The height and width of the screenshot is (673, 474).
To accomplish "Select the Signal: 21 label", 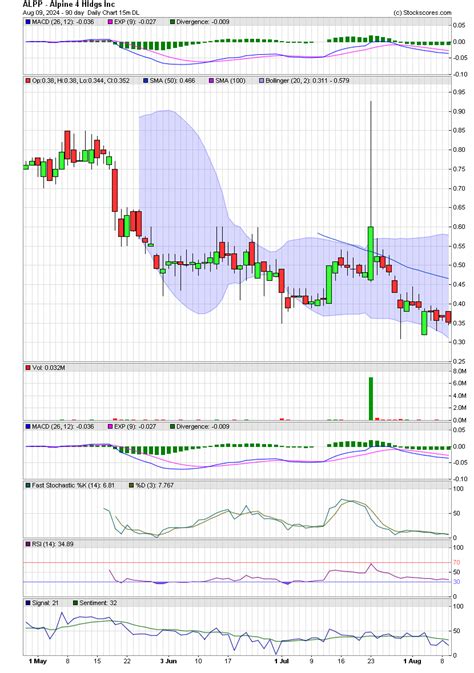I will pyautogui.click(x=45, y=603).
